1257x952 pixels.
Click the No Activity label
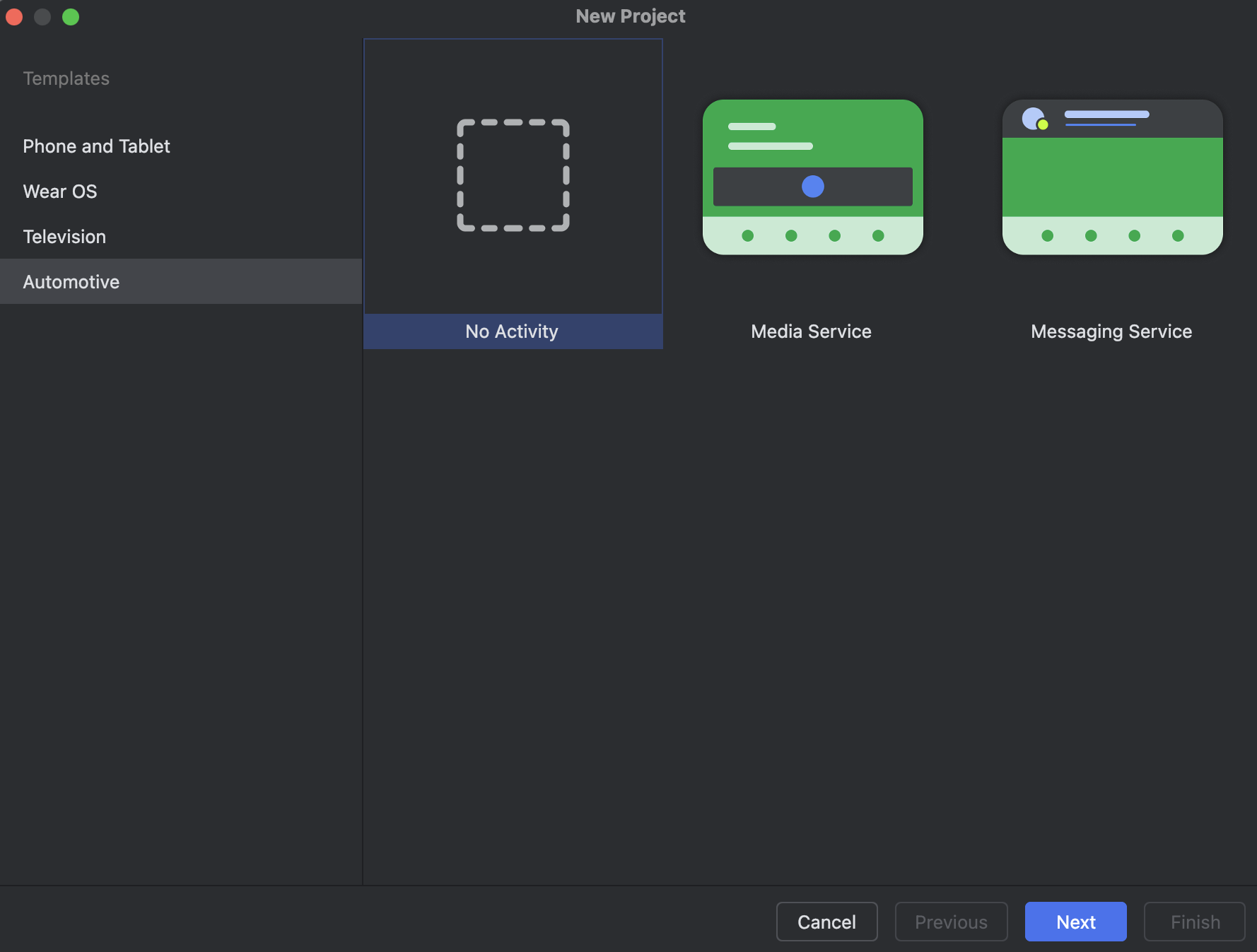click(512, 331)
